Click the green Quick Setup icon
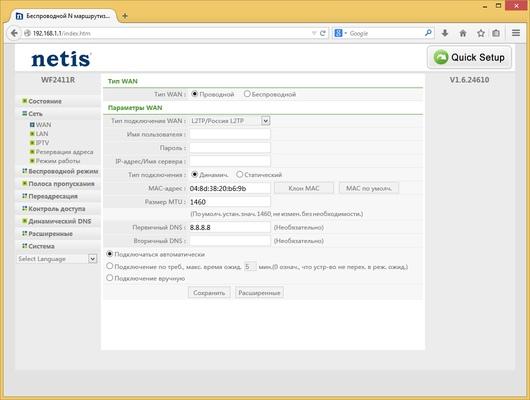 click(x=441, y=57)
